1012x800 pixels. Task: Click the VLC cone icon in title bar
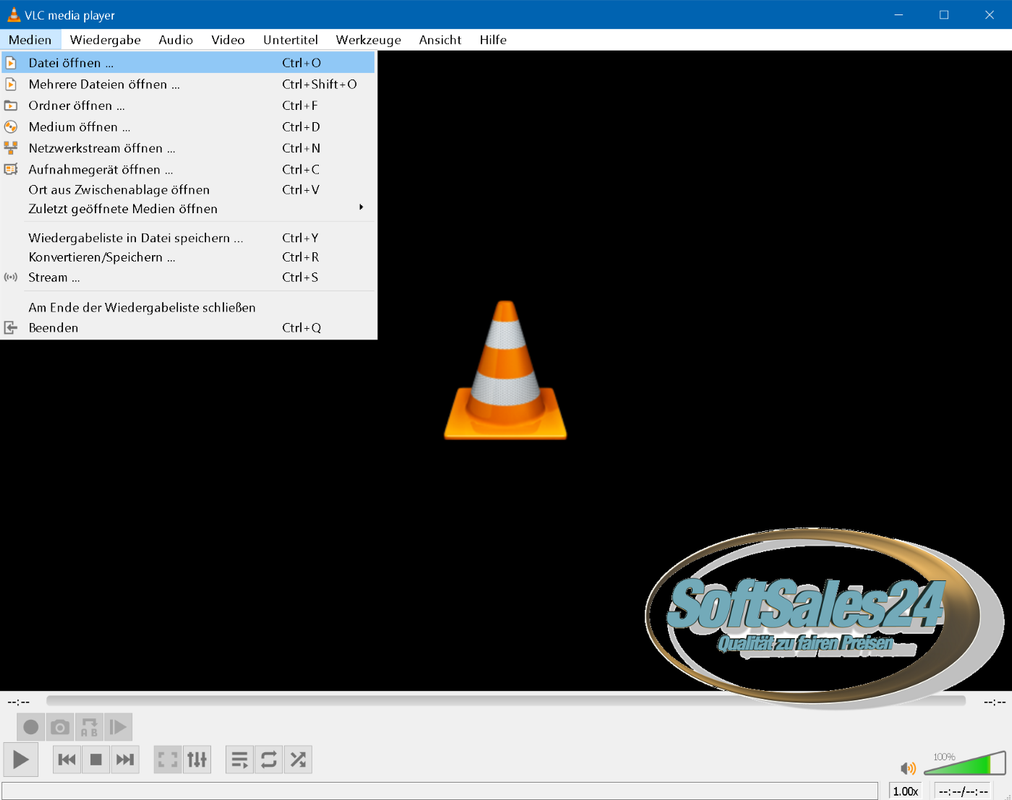[x=13, y=14]
